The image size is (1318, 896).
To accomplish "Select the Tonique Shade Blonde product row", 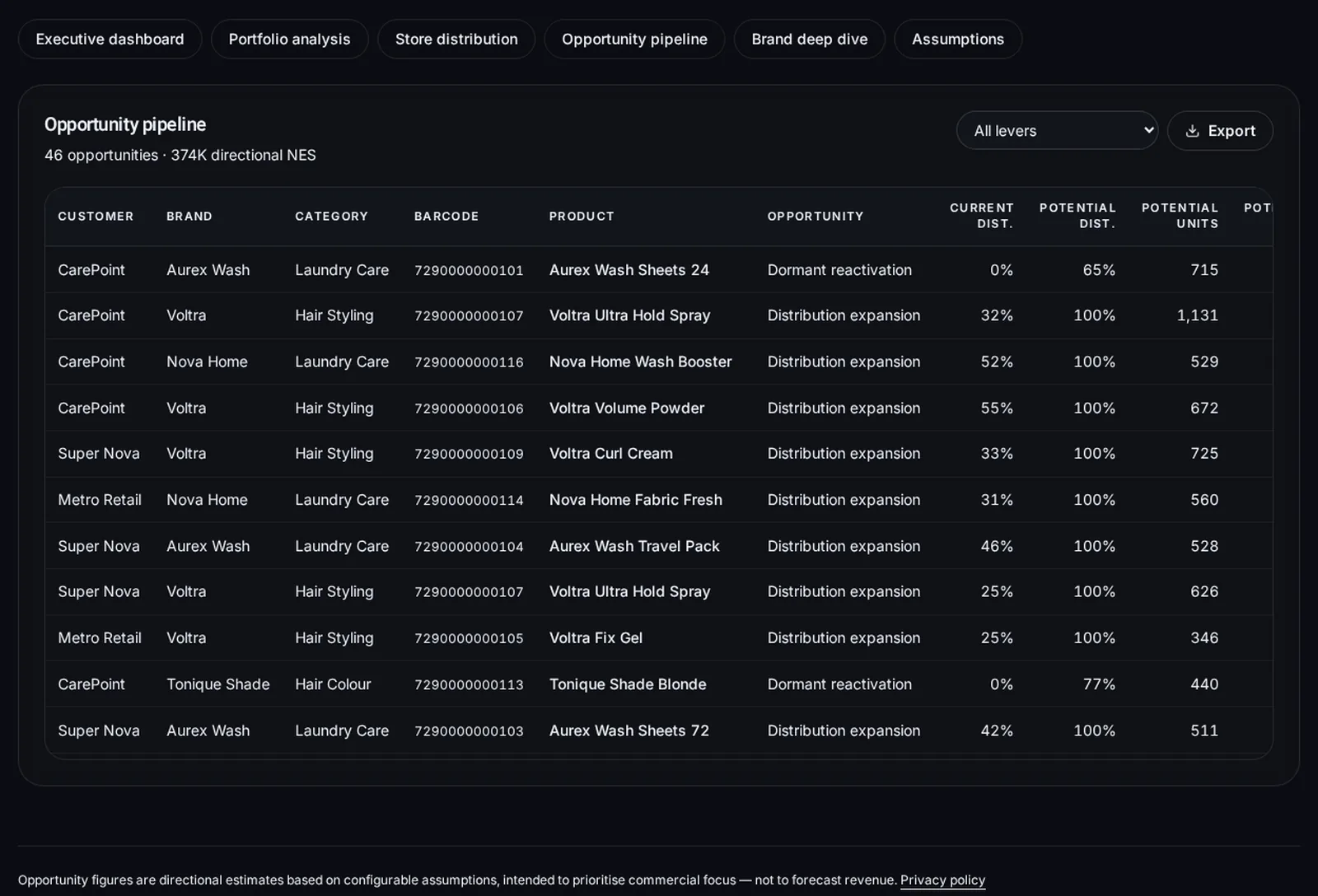I will click(659, 684).
